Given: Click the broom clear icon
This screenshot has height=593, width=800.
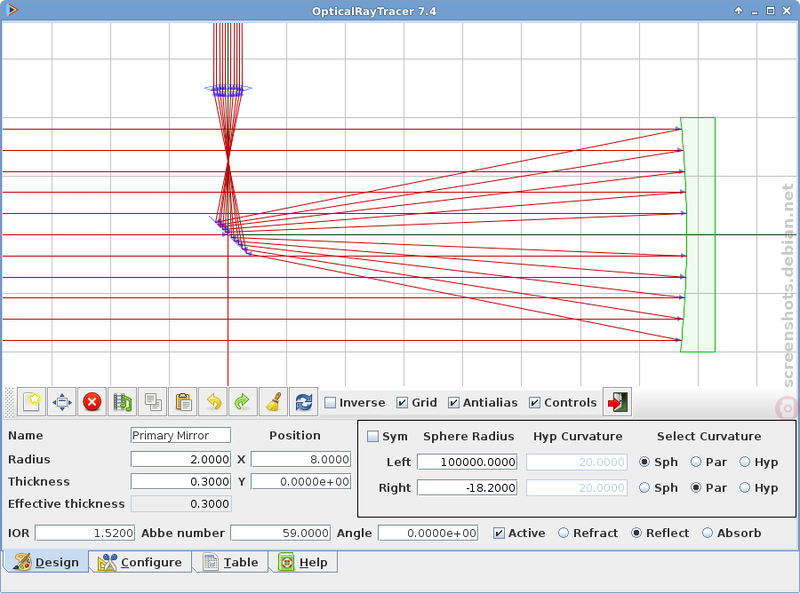Looking at the screenshot, I should (273, 402).
